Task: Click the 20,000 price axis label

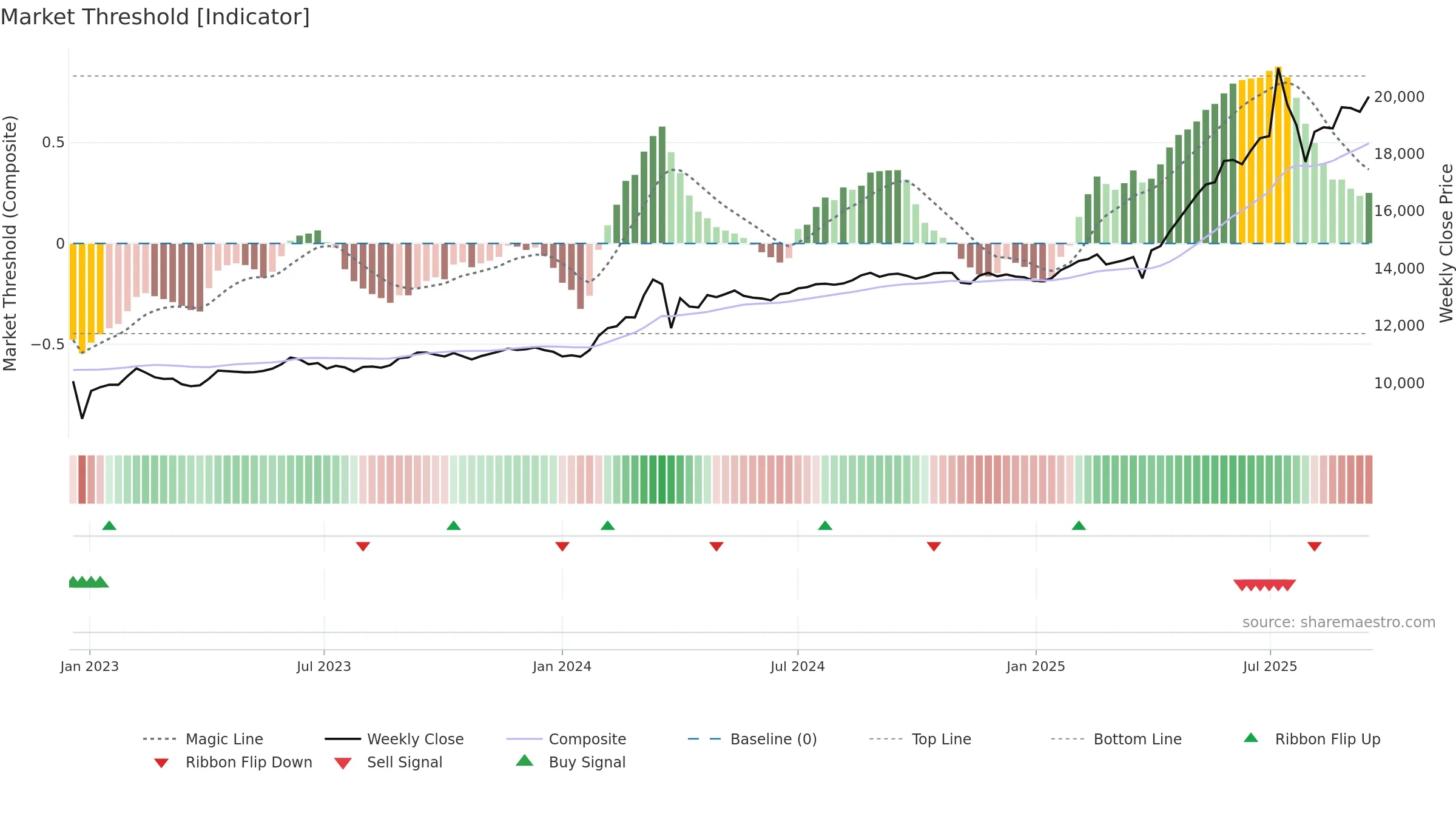Action: click(1400, 97)
